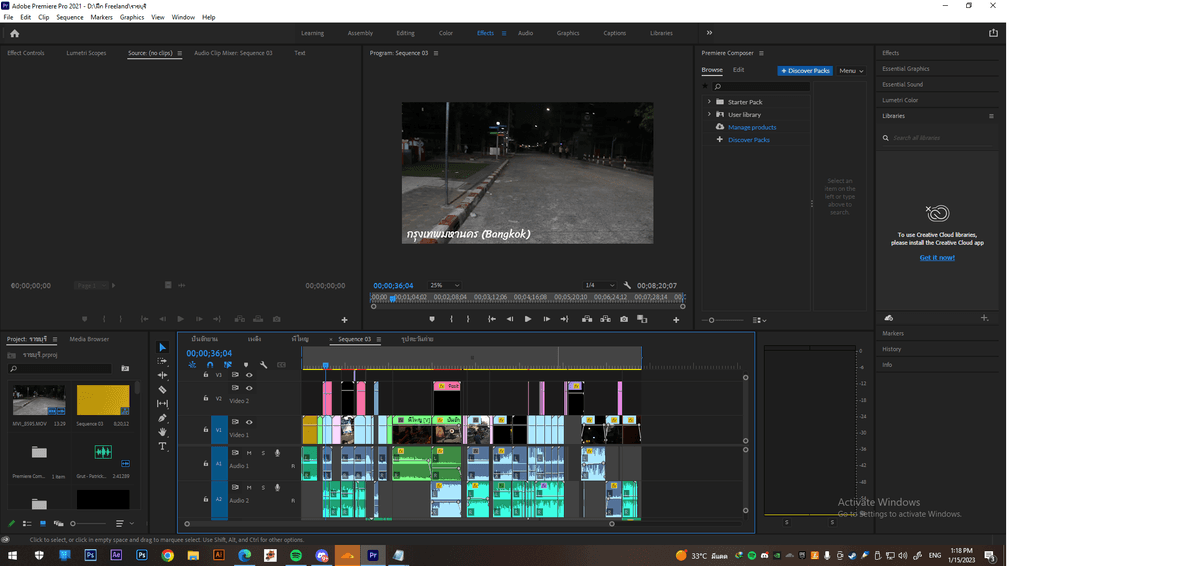Open the Premiere Composer Menu dropdown

coord(852,71)
